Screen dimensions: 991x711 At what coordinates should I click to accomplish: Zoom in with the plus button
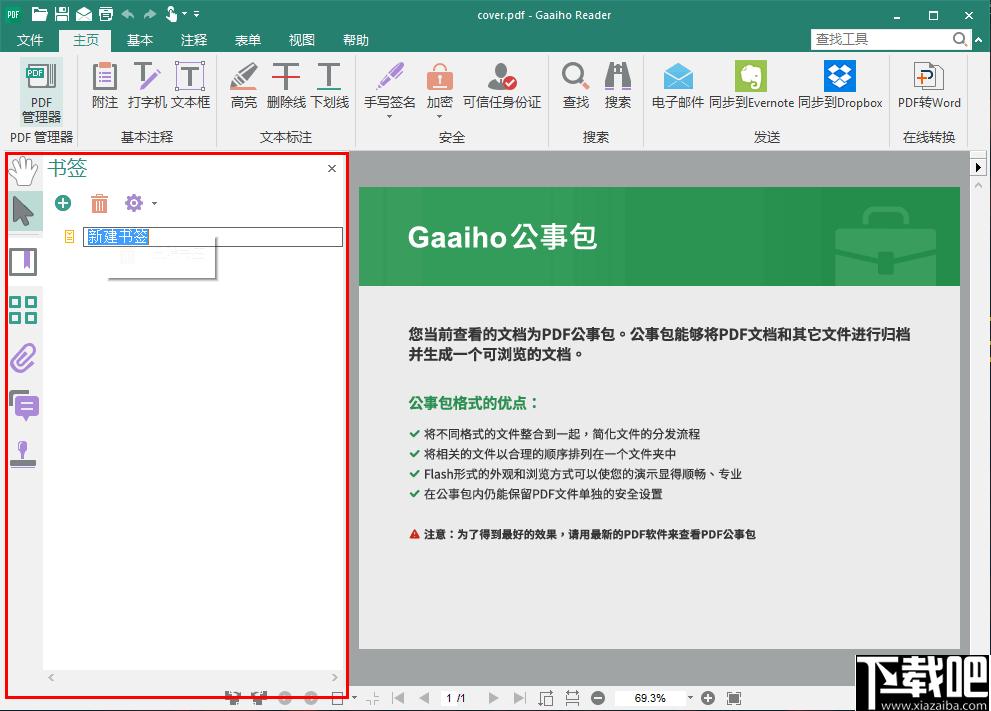coord(708,698)
